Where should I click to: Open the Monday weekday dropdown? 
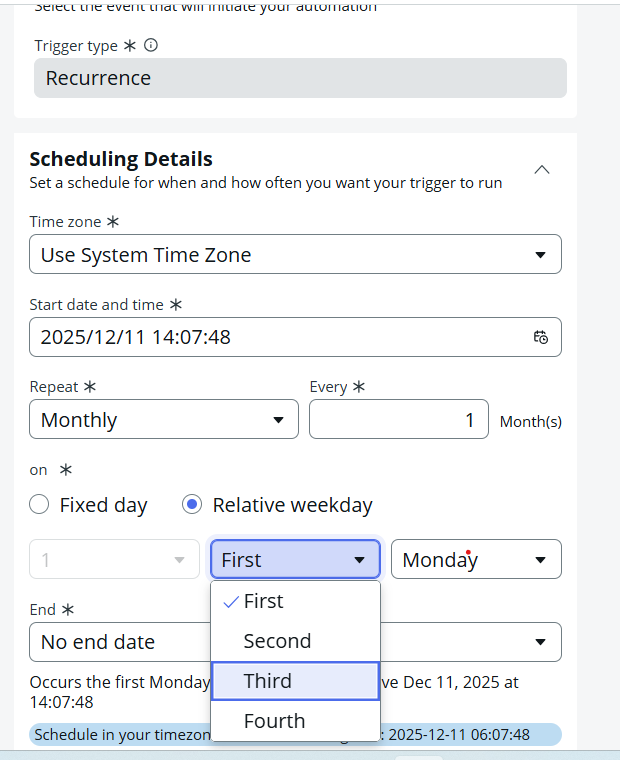pyautogui.click(x=476, y=560)
